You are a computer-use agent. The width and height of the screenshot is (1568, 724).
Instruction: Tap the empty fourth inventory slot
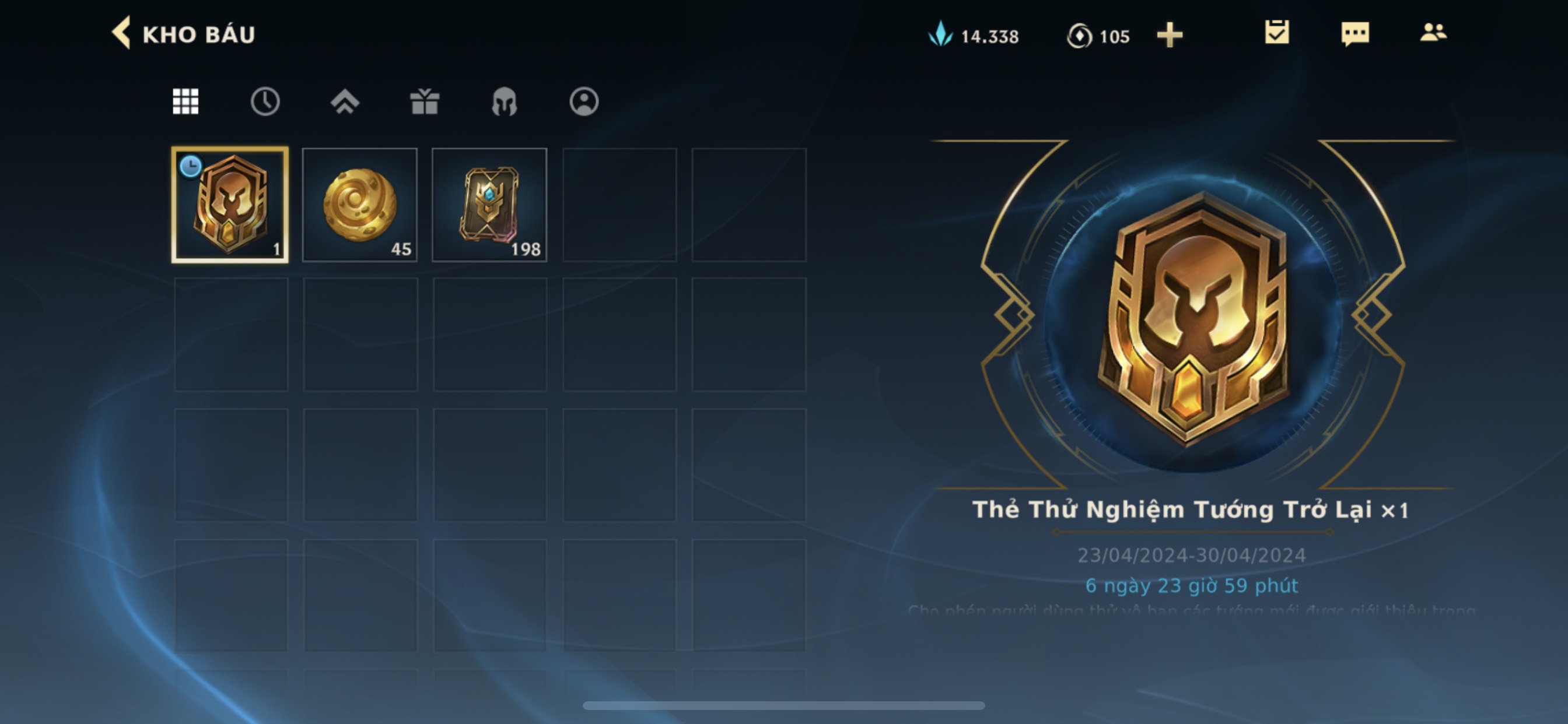tap(619, 205)
